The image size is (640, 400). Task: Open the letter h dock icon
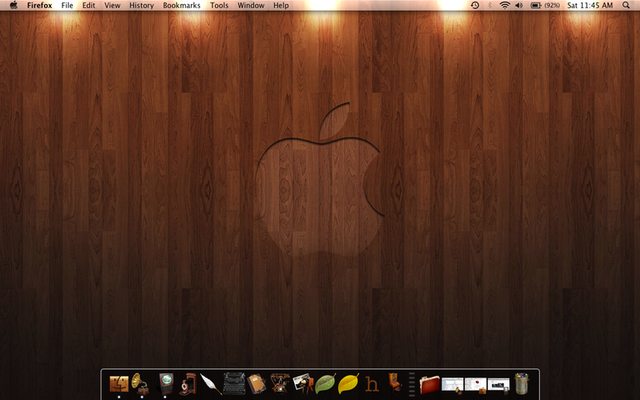click(x=372, y=384)
